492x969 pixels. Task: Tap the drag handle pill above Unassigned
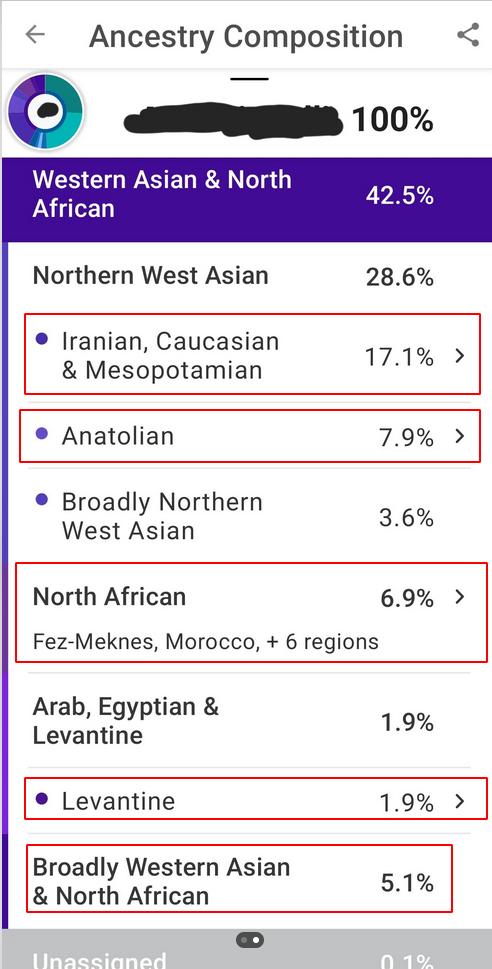click(250, 940)
